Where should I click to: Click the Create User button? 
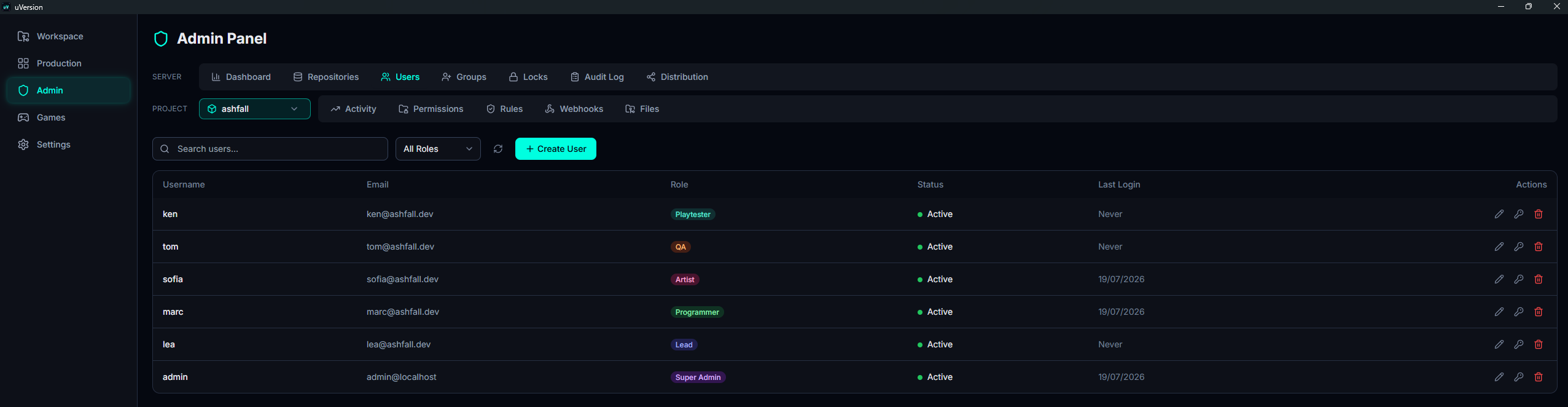556,149
